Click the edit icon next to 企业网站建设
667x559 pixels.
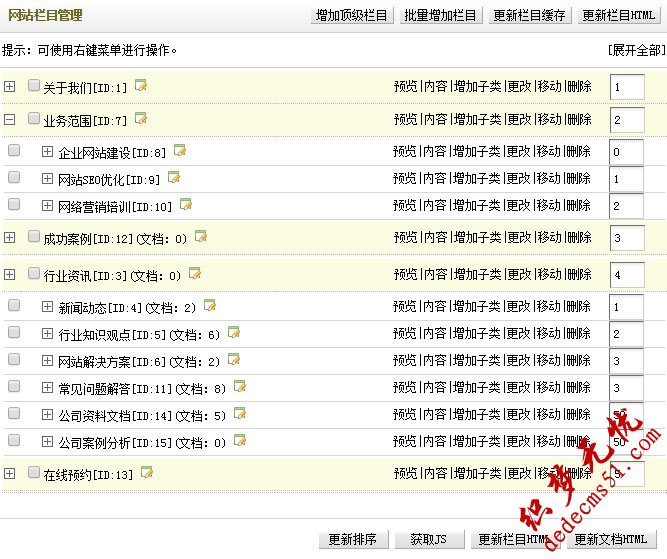pos(180,150)
